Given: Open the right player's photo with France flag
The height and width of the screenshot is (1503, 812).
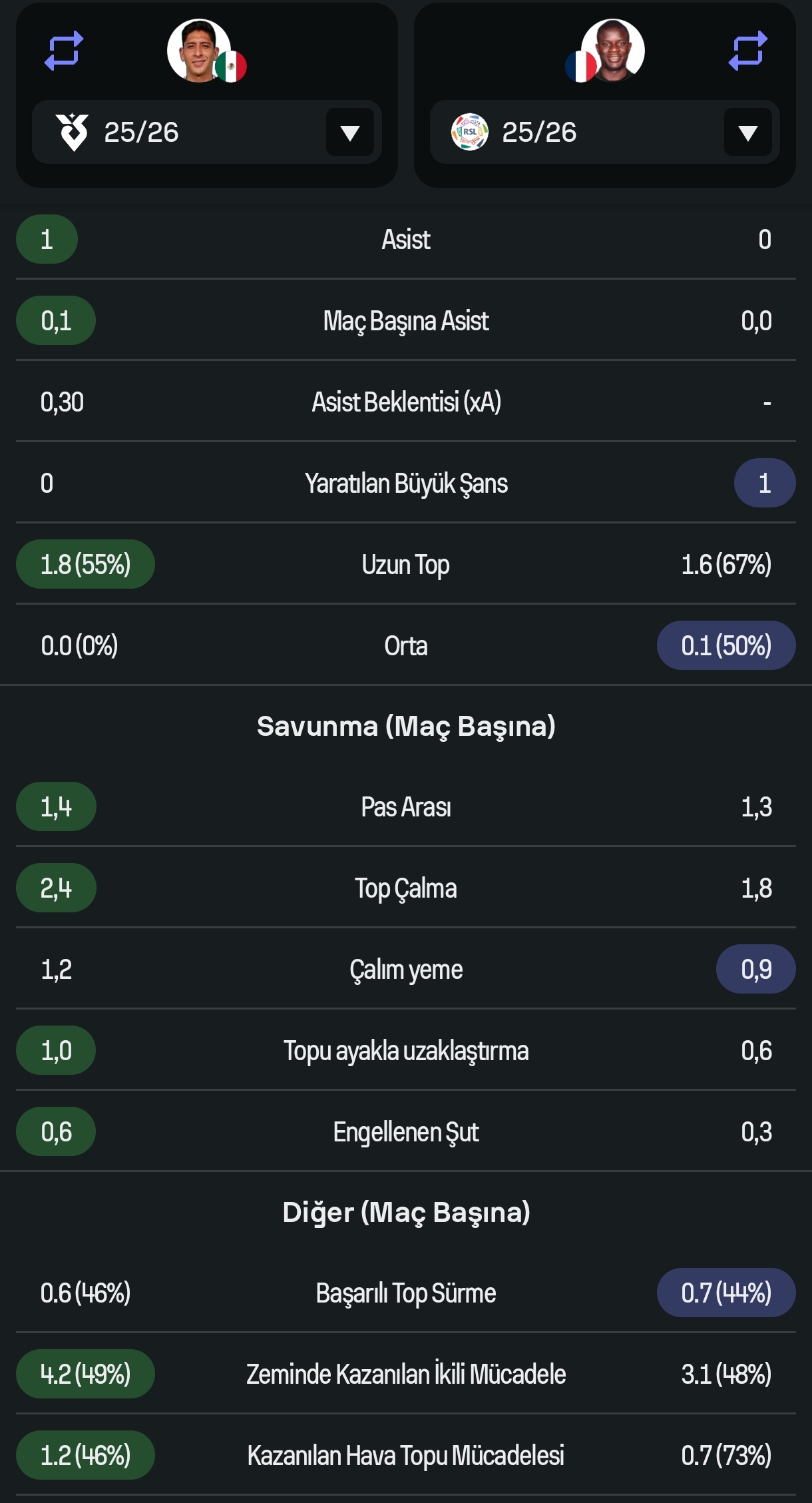Looking at the screenshot, I should pos(613,51).
